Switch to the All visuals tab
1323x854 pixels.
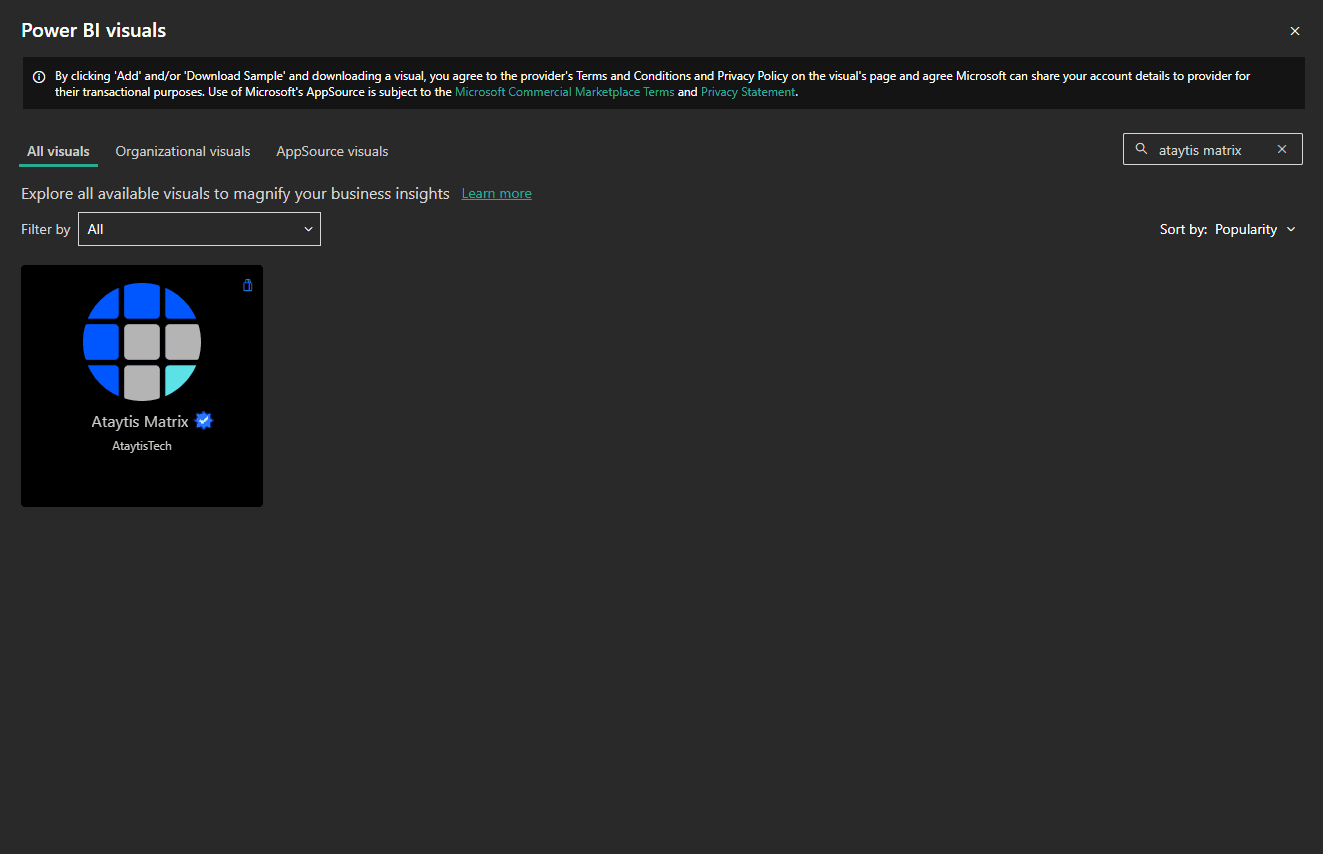click(x=58, y=151)
